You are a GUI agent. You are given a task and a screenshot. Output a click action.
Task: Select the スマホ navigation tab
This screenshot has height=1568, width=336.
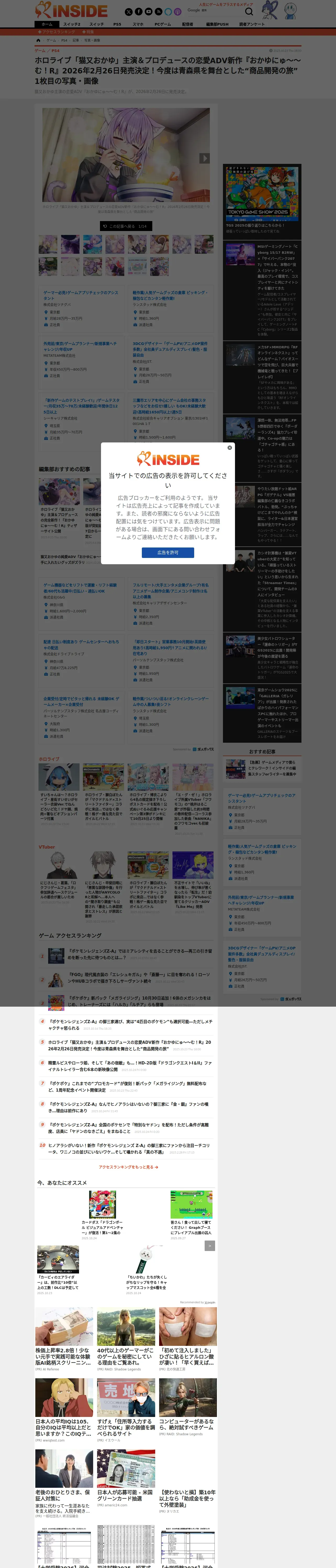tap(138, 24)
